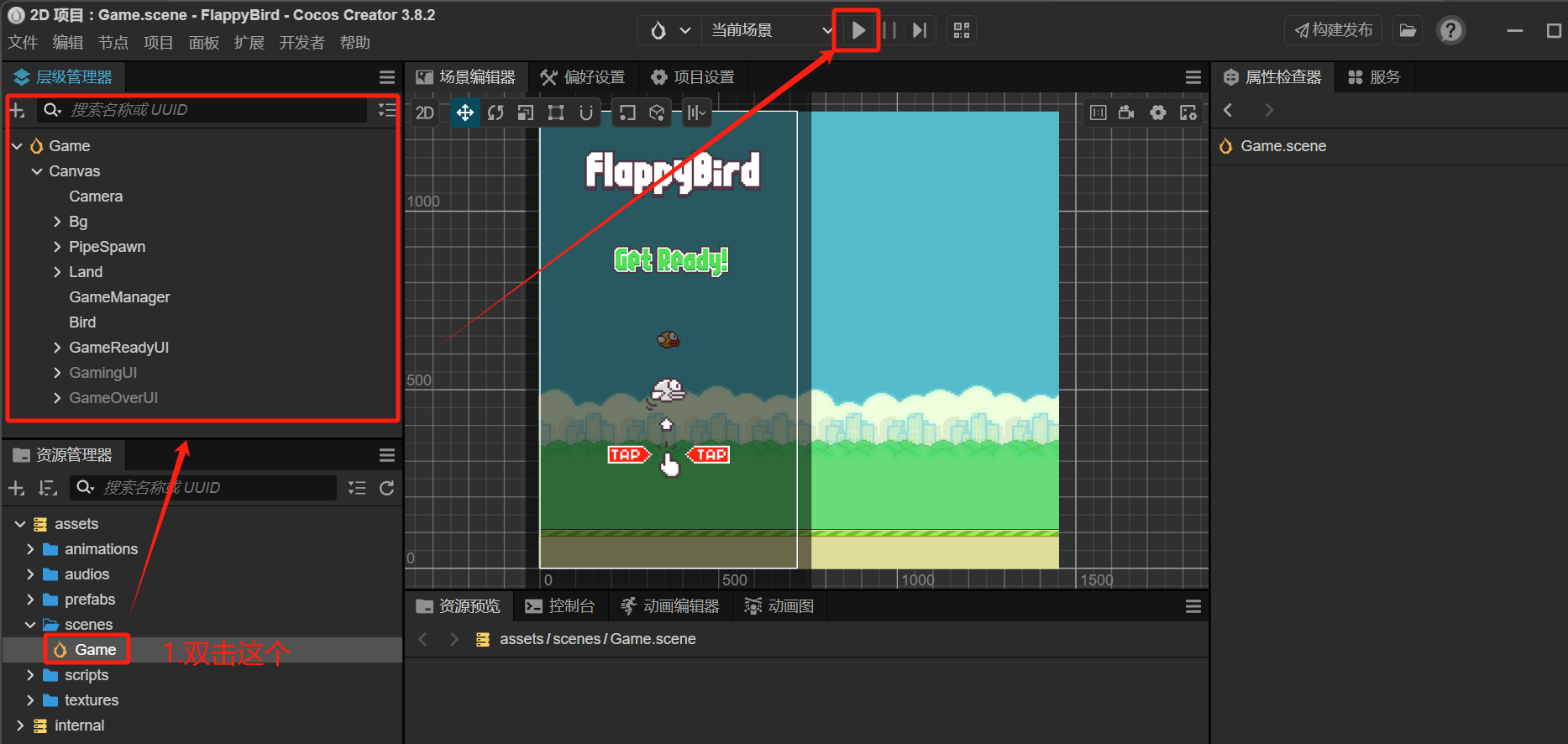
Task: Expand the prefabs folder
Action: [30, 600]
